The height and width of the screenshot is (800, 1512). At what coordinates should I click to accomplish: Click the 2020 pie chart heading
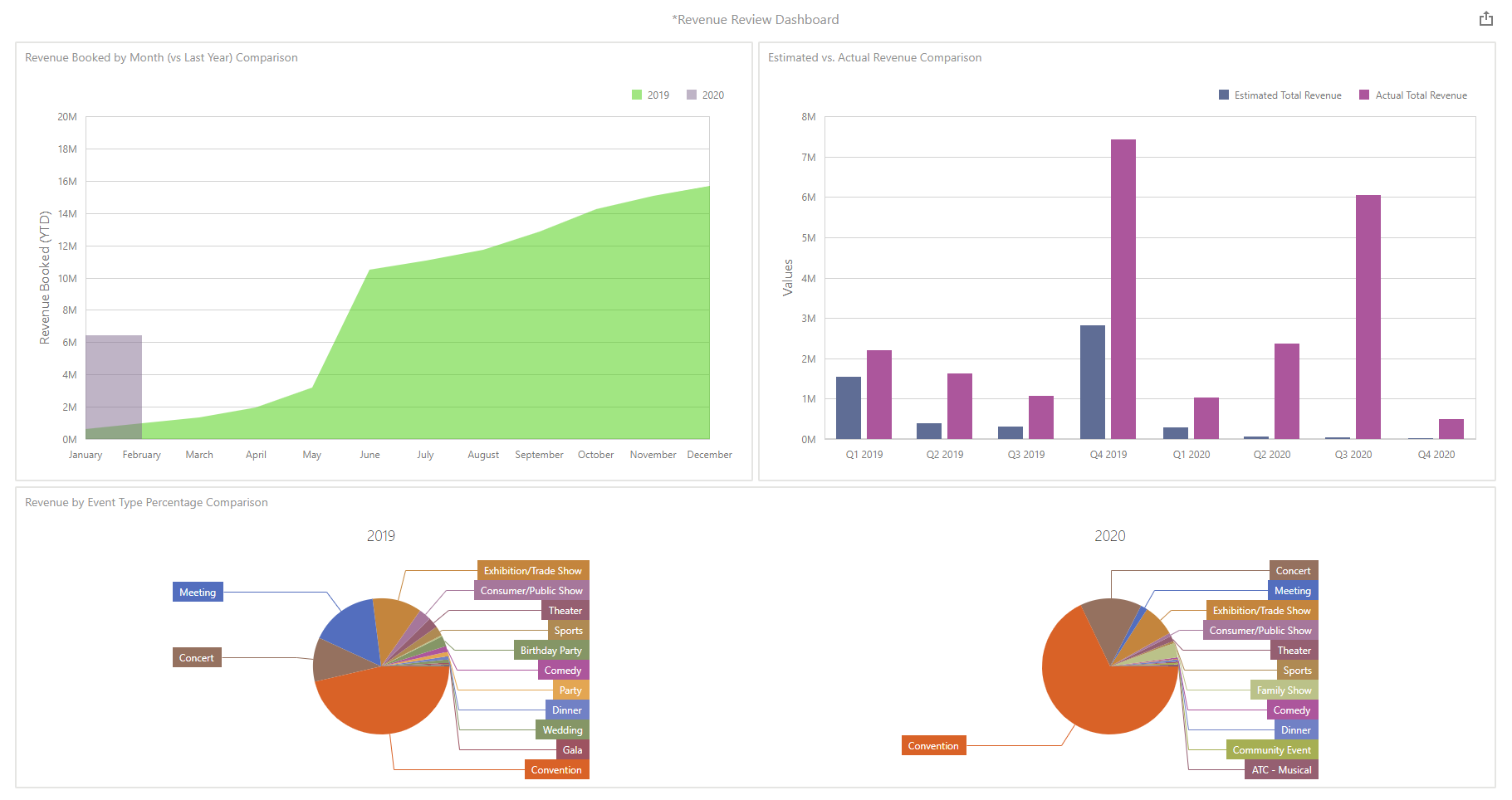(x=1110, y=536)
